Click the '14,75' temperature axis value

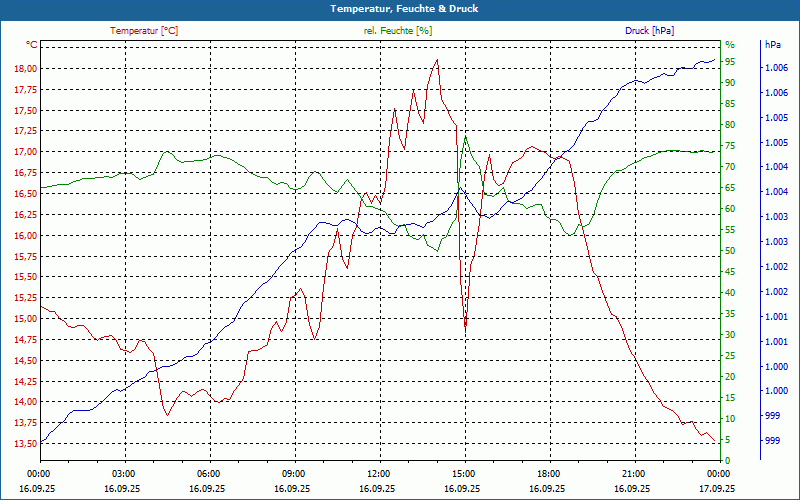click(27, 340)
